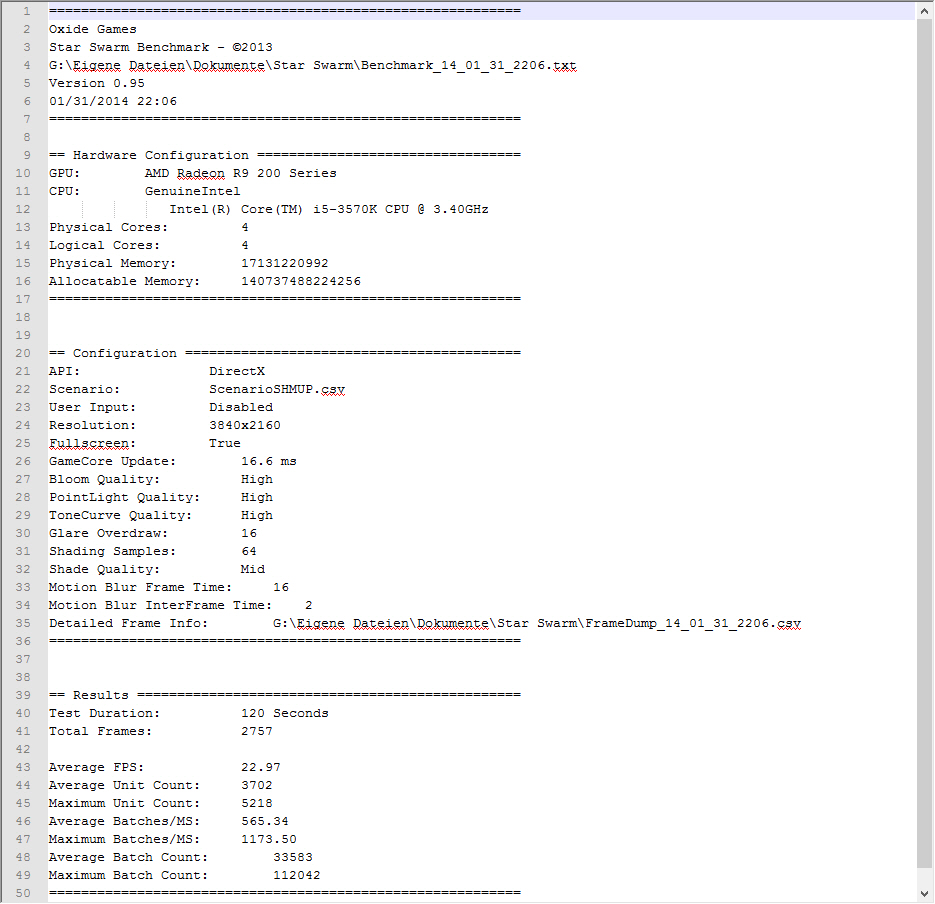935x904 pixels.
Task: Click the API value 'DirectX'
Action: point(237,371)
